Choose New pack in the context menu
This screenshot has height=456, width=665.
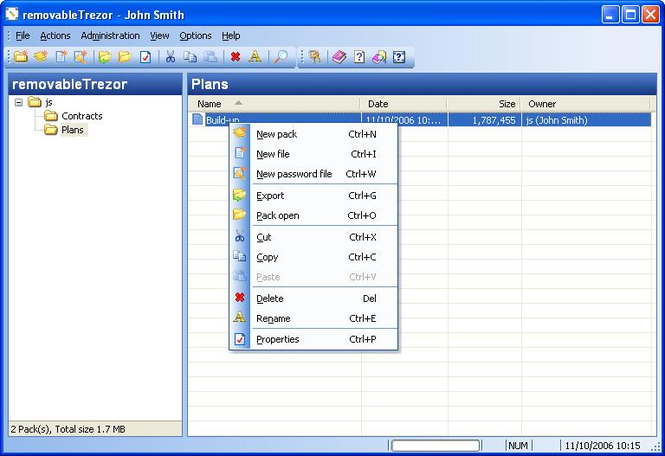click(313, 134)
